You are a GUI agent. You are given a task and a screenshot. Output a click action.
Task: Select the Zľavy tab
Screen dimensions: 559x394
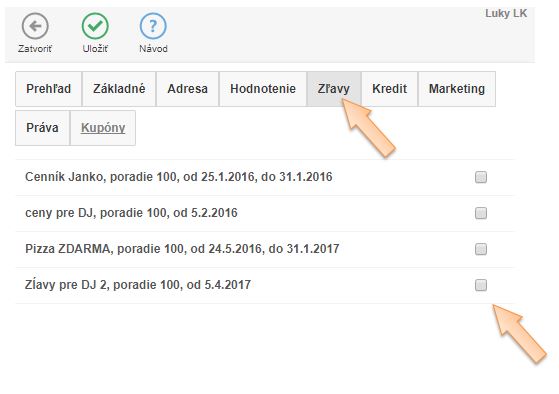point(334,89)
